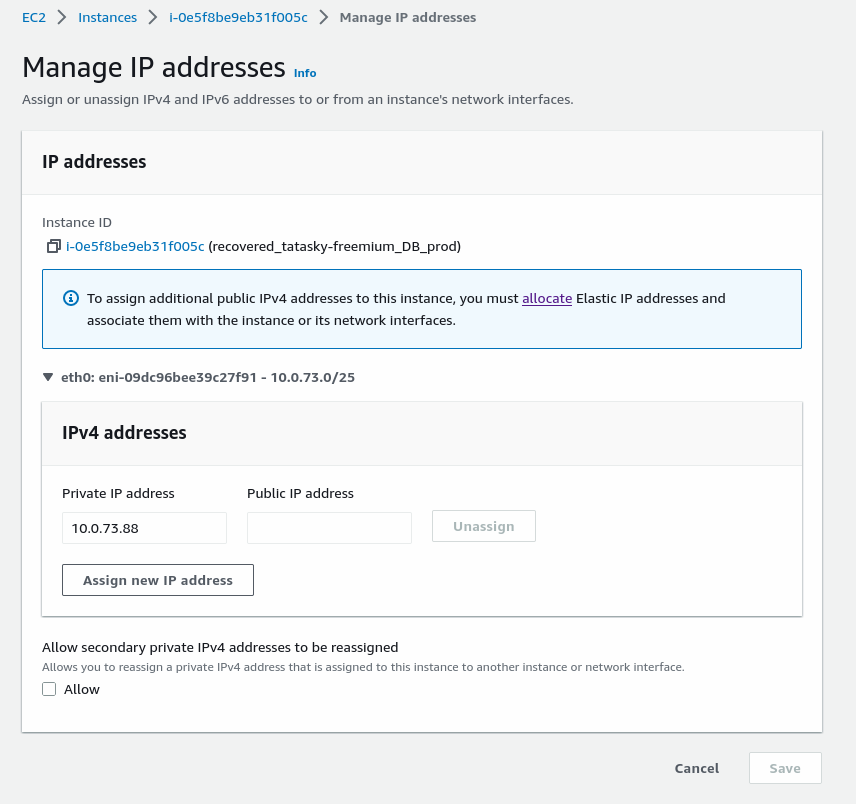Save the IP address changes
Viewport: 856px width, 804px height.
tap(785, 768)
